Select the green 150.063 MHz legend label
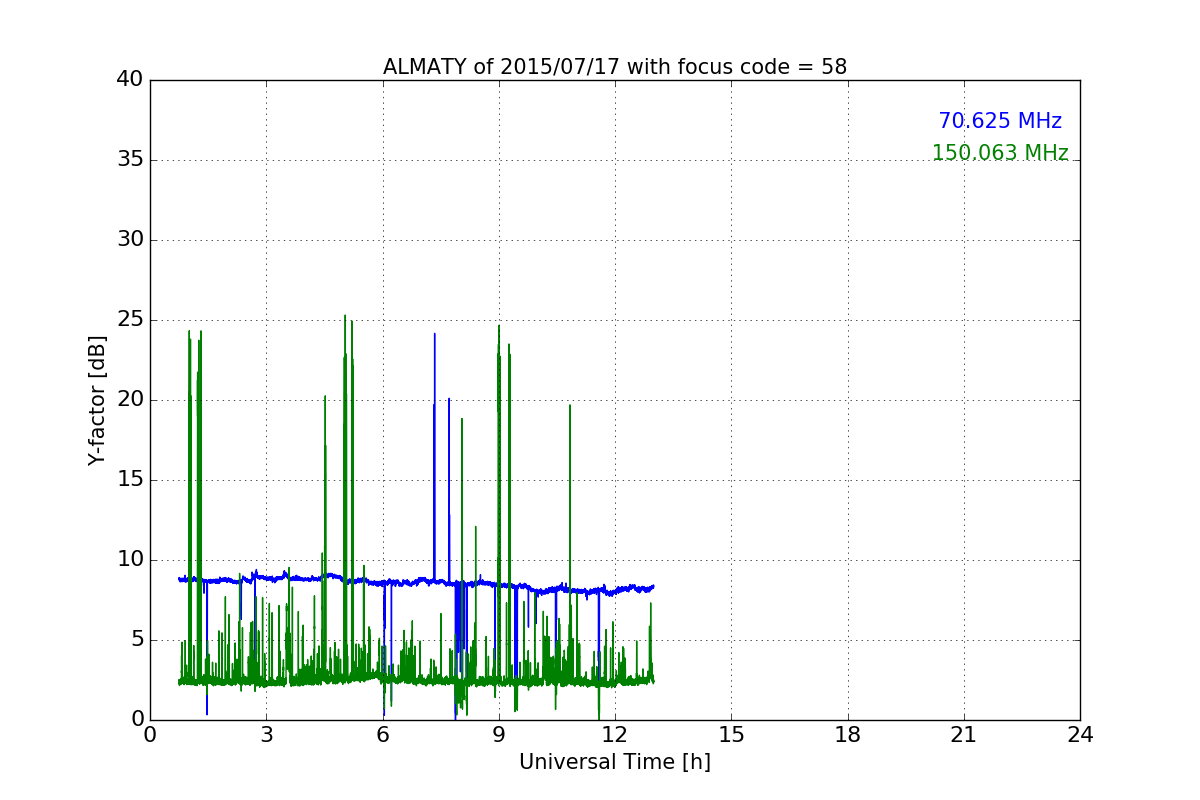The width and height of the screenshot is (1200, 800). tap(1000, 153)
